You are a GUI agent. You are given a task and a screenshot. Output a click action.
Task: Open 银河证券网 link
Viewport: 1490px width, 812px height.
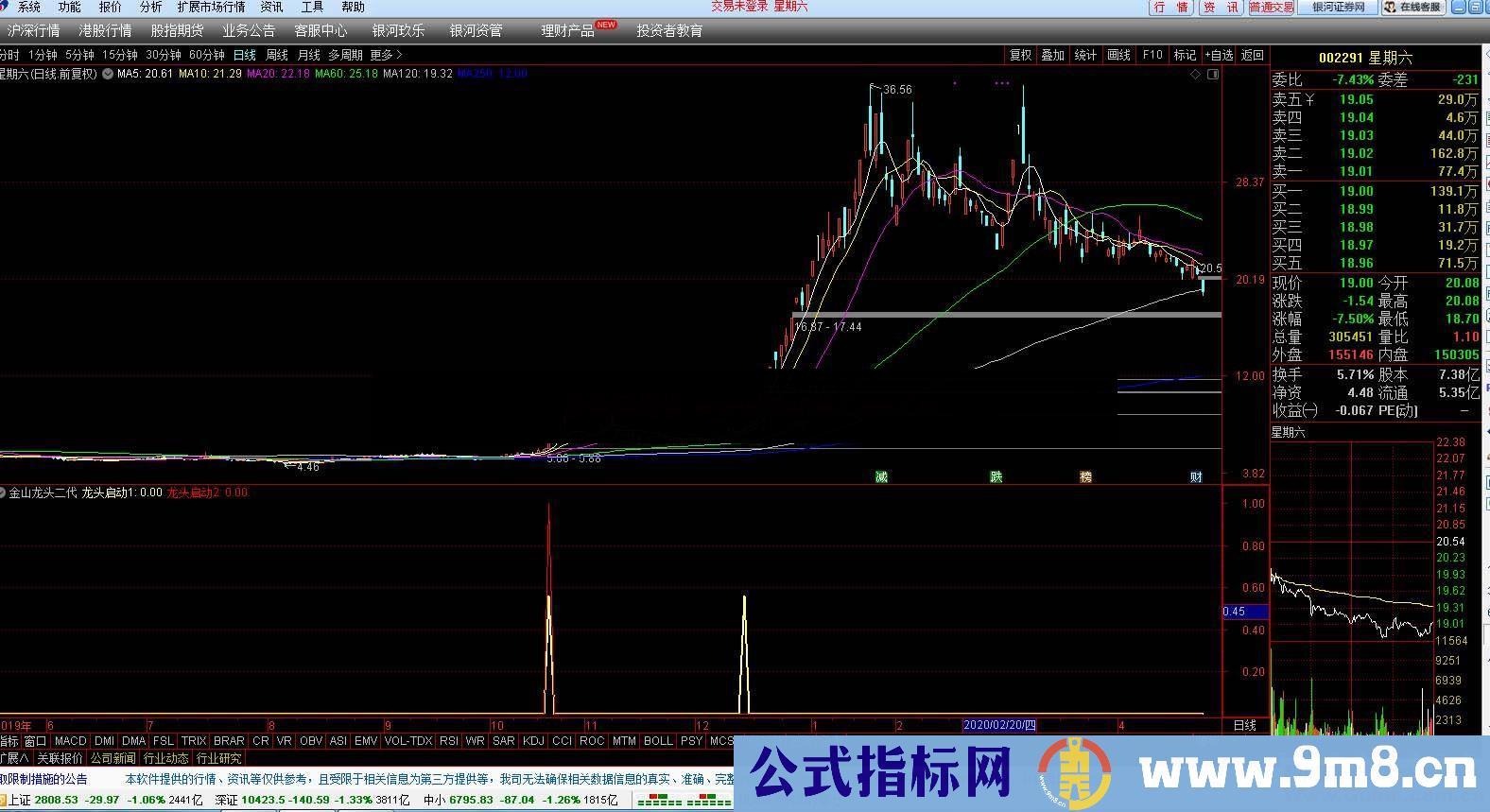[x=1338, y=7]
